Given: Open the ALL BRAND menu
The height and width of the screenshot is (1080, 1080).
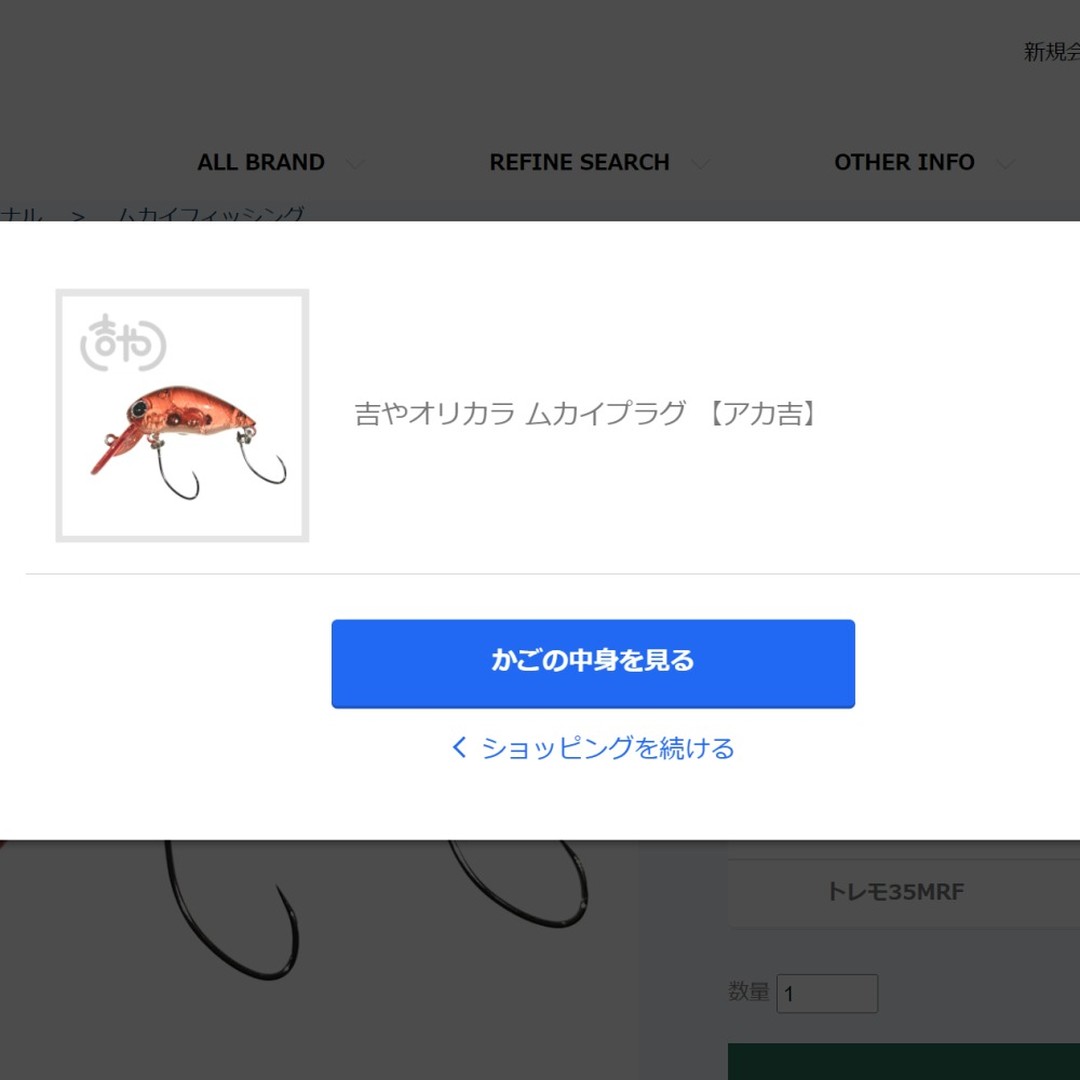Looking at the screenshot, I should click(261, 163).
